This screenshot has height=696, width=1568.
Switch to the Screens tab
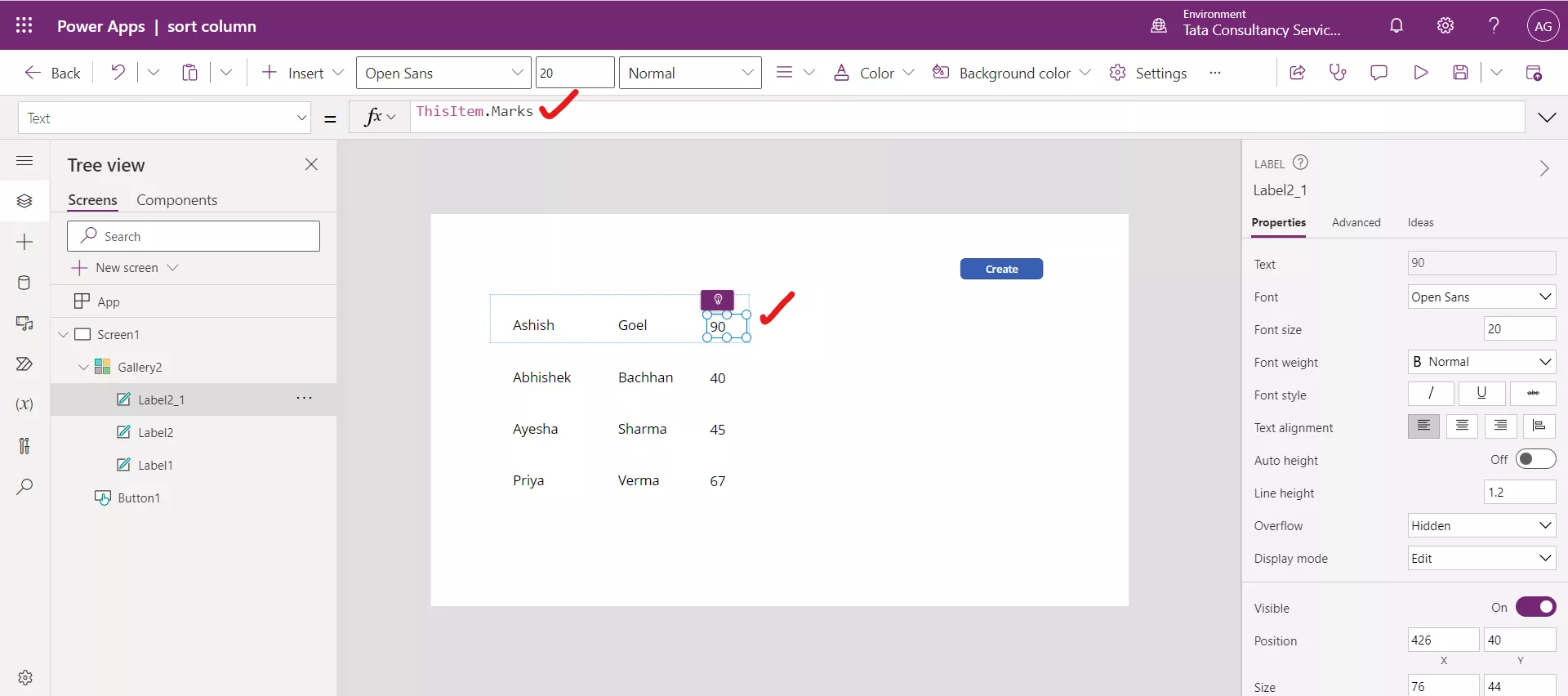[x=92, y=200]
